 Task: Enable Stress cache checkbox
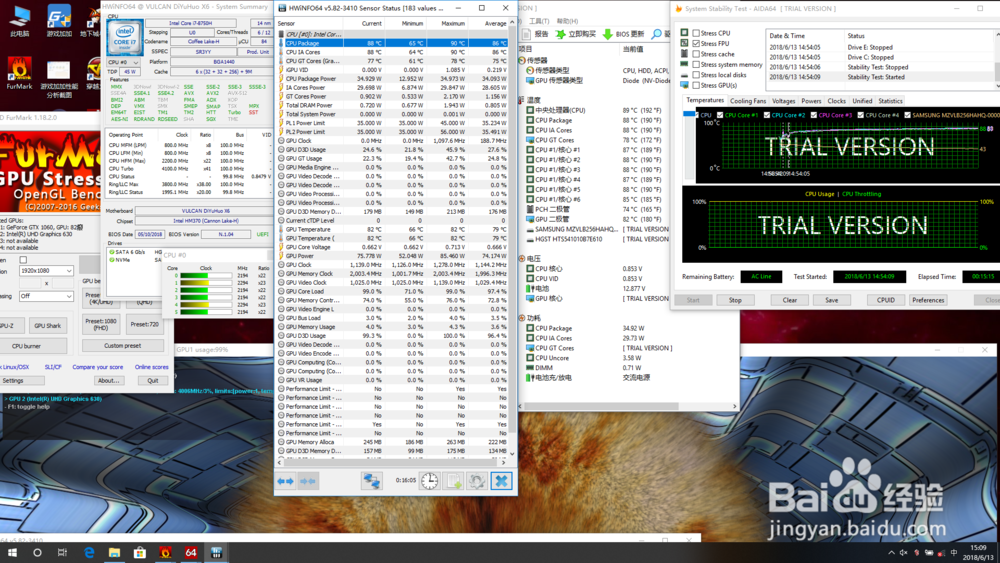coord(696,54)
